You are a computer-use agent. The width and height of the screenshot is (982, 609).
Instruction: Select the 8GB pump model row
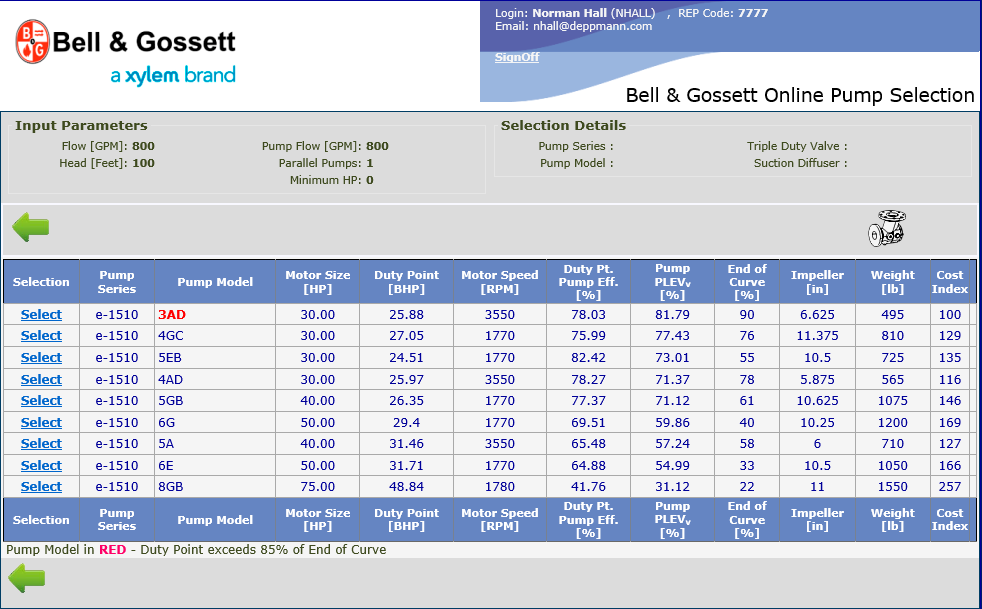pos(41,487)
